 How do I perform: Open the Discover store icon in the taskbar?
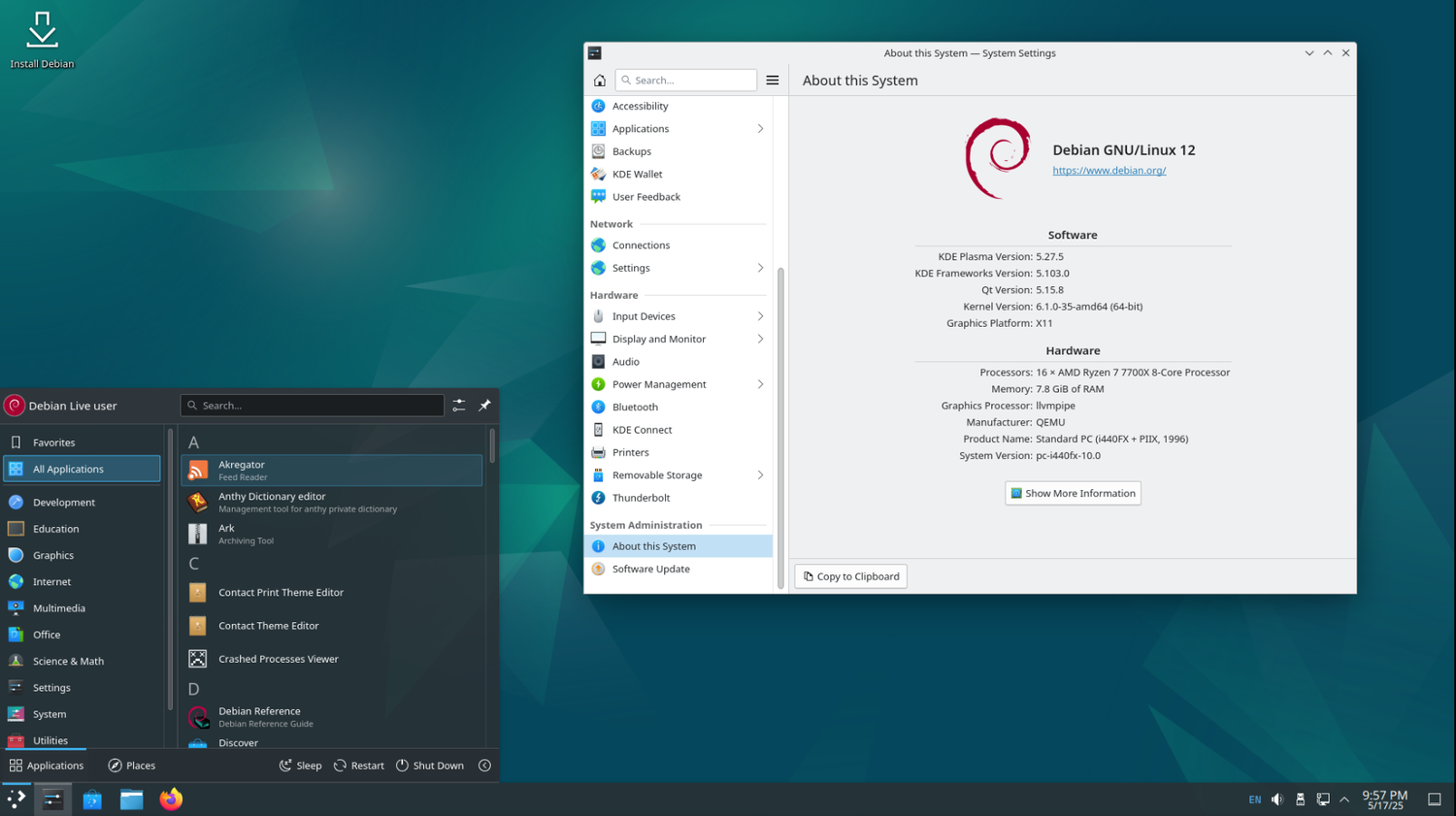pos(92,800)
